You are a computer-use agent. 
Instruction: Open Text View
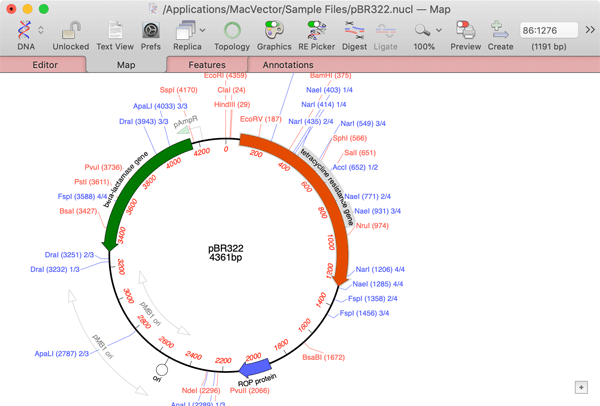tap(115, 30)
